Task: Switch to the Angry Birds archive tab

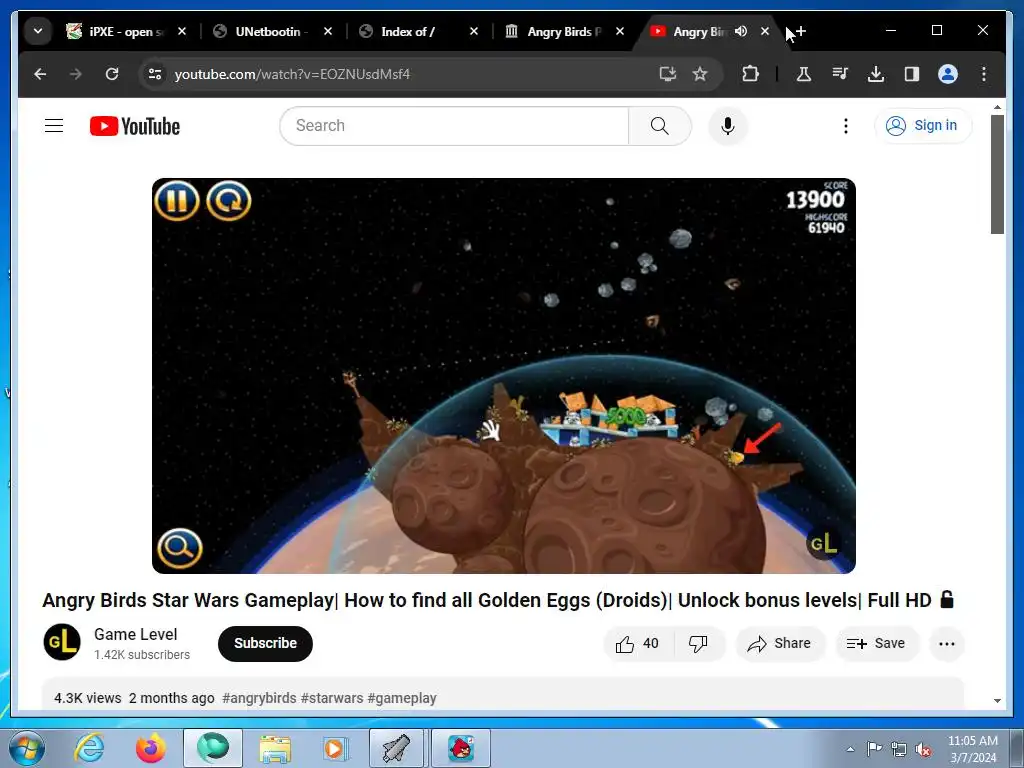Action: (565, 31)
